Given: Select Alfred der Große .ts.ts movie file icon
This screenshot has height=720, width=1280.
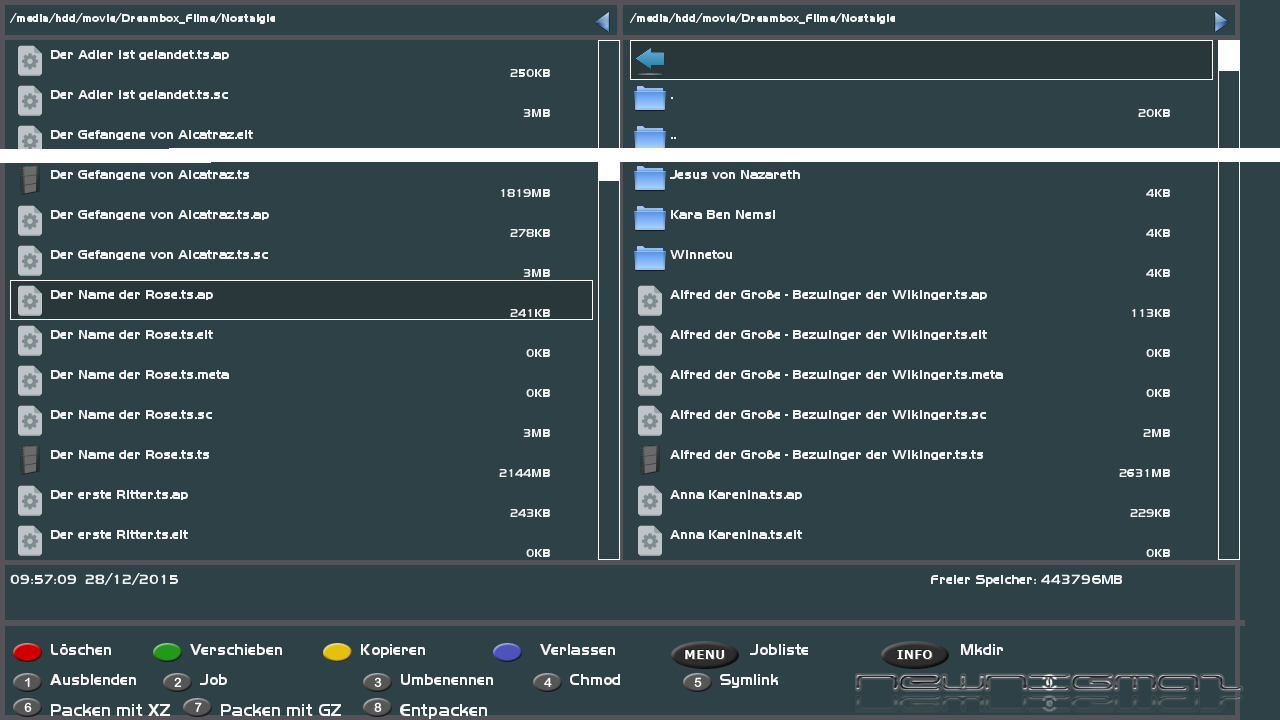Looking at the screenshot, I should (650, 460).
